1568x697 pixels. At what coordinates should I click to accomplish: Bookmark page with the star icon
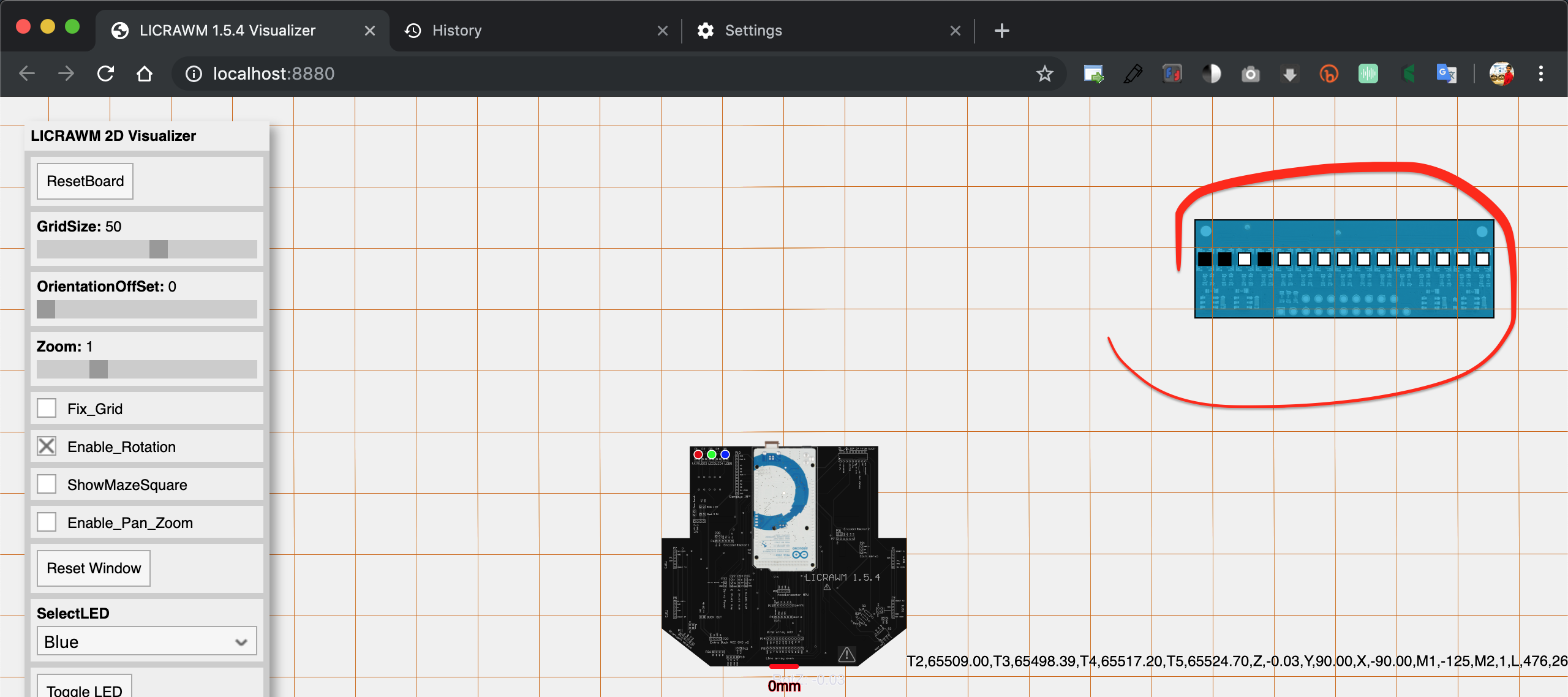click(x=1044, y=73)
